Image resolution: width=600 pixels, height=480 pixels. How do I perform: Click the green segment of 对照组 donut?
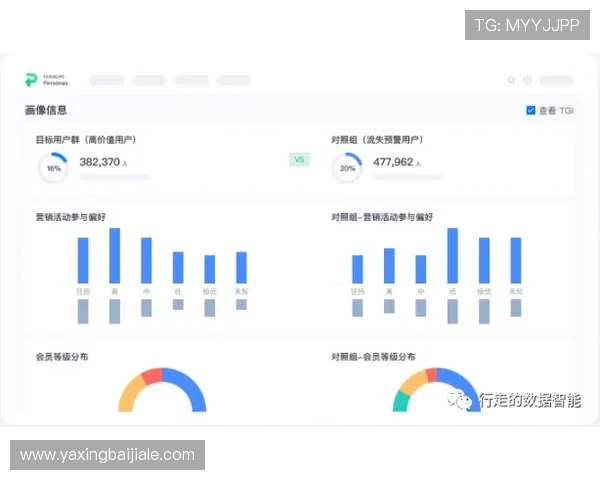pyautogui.click(x=401, y=402)
